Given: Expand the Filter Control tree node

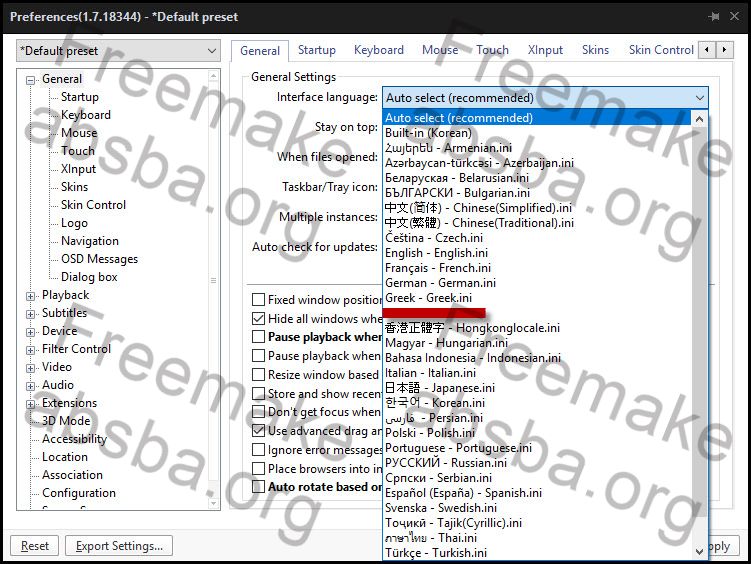Looking at the screenshot, I should (x=31, y=350).
